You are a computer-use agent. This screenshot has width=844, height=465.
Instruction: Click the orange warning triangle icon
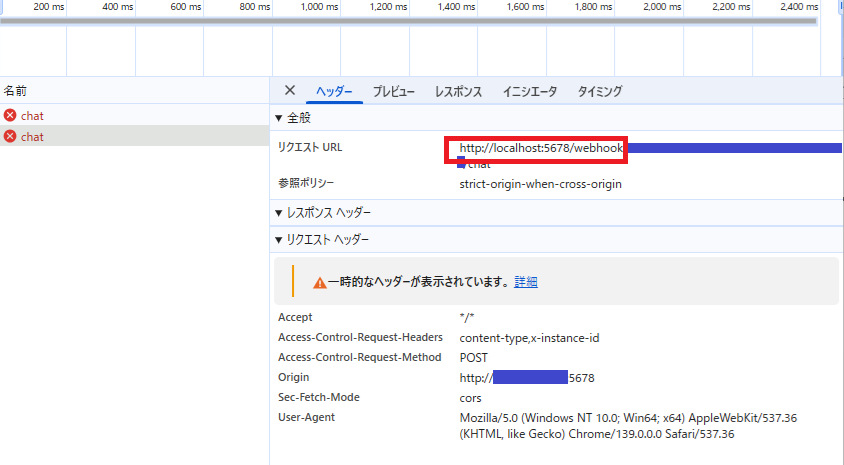tap(319, 283)
